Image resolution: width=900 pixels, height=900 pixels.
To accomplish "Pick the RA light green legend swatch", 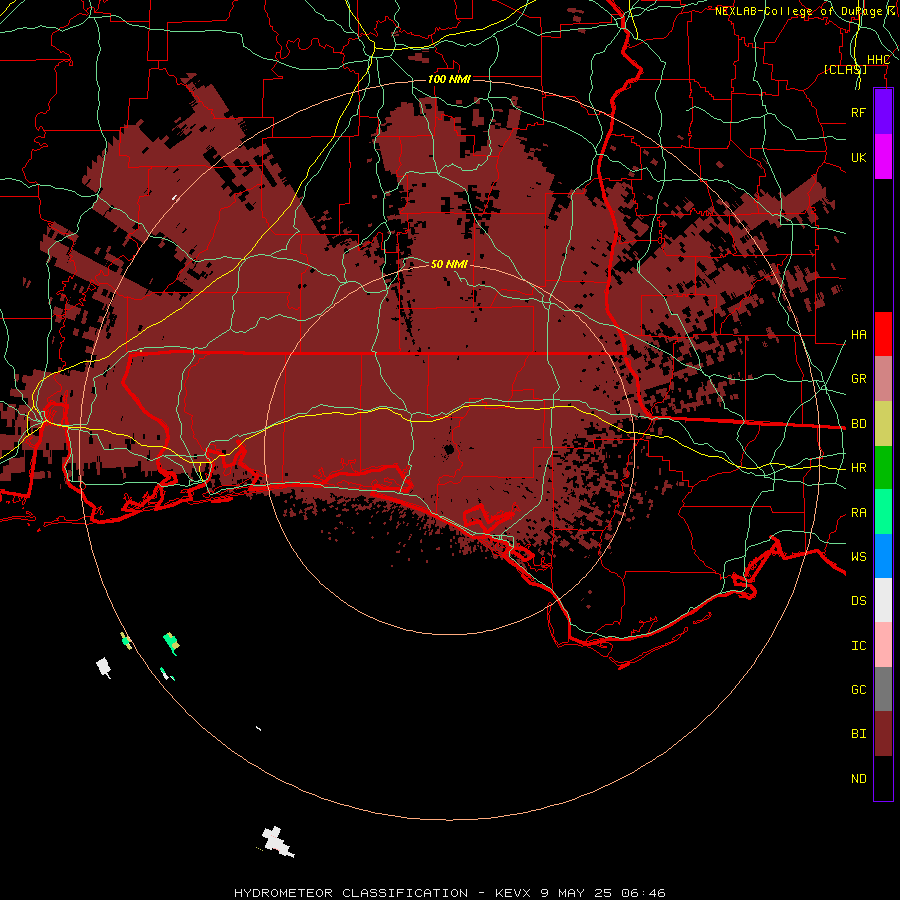I will pos(883,512).
